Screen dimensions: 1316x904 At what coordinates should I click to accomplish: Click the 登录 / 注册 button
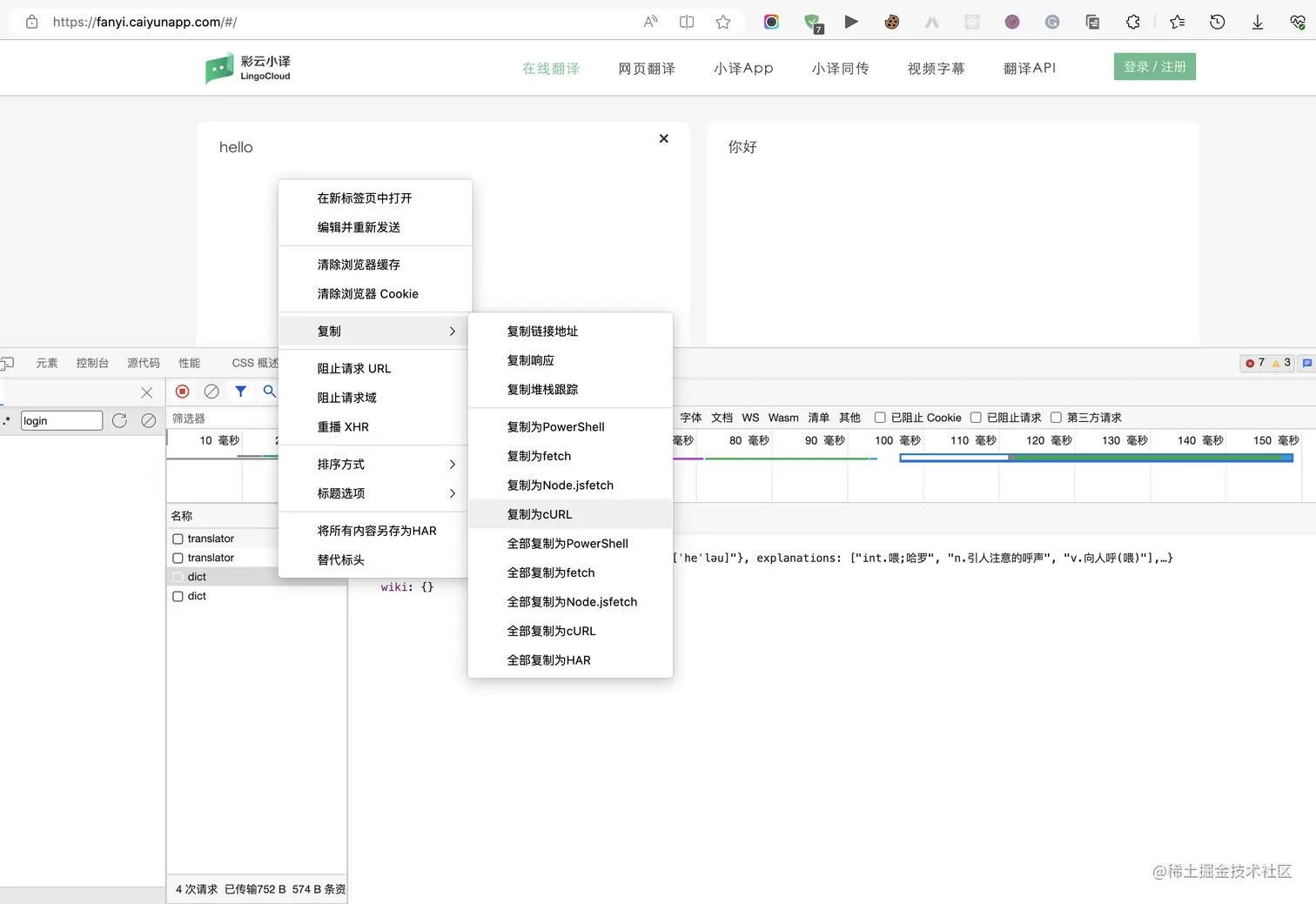[1154, 66]
